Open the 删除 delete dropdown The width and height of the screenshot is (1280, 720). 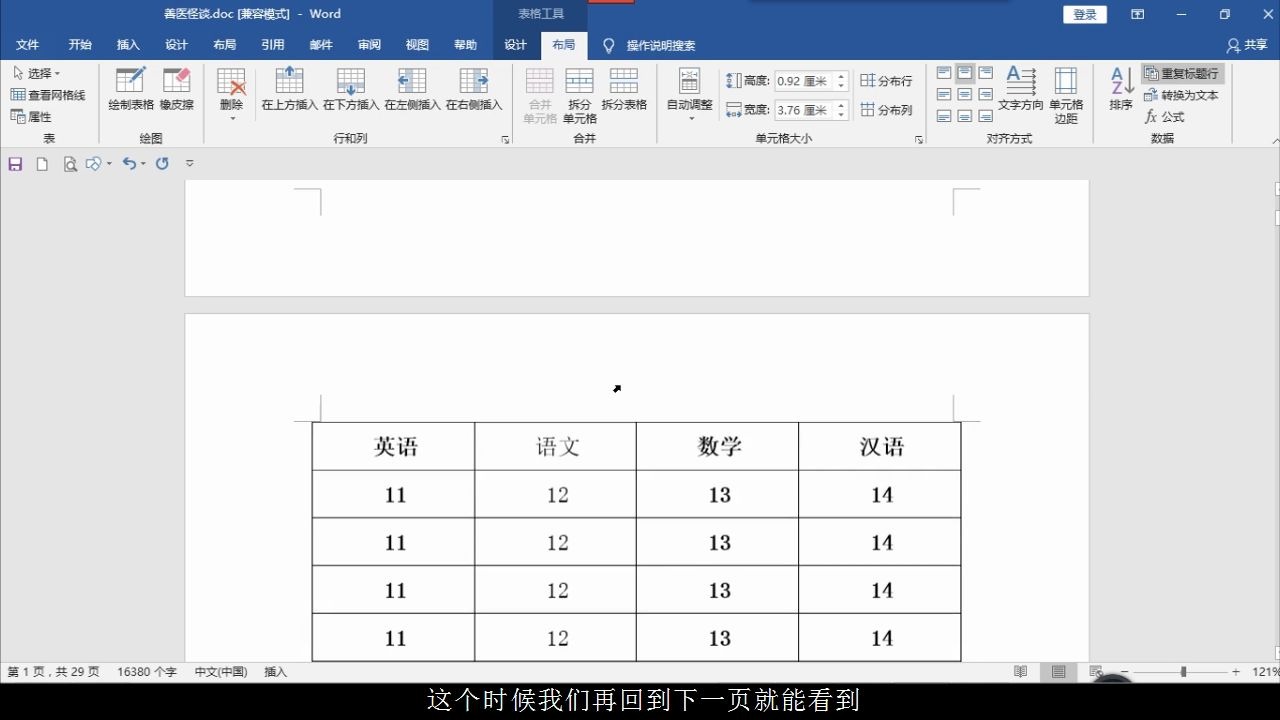(231, 95)
